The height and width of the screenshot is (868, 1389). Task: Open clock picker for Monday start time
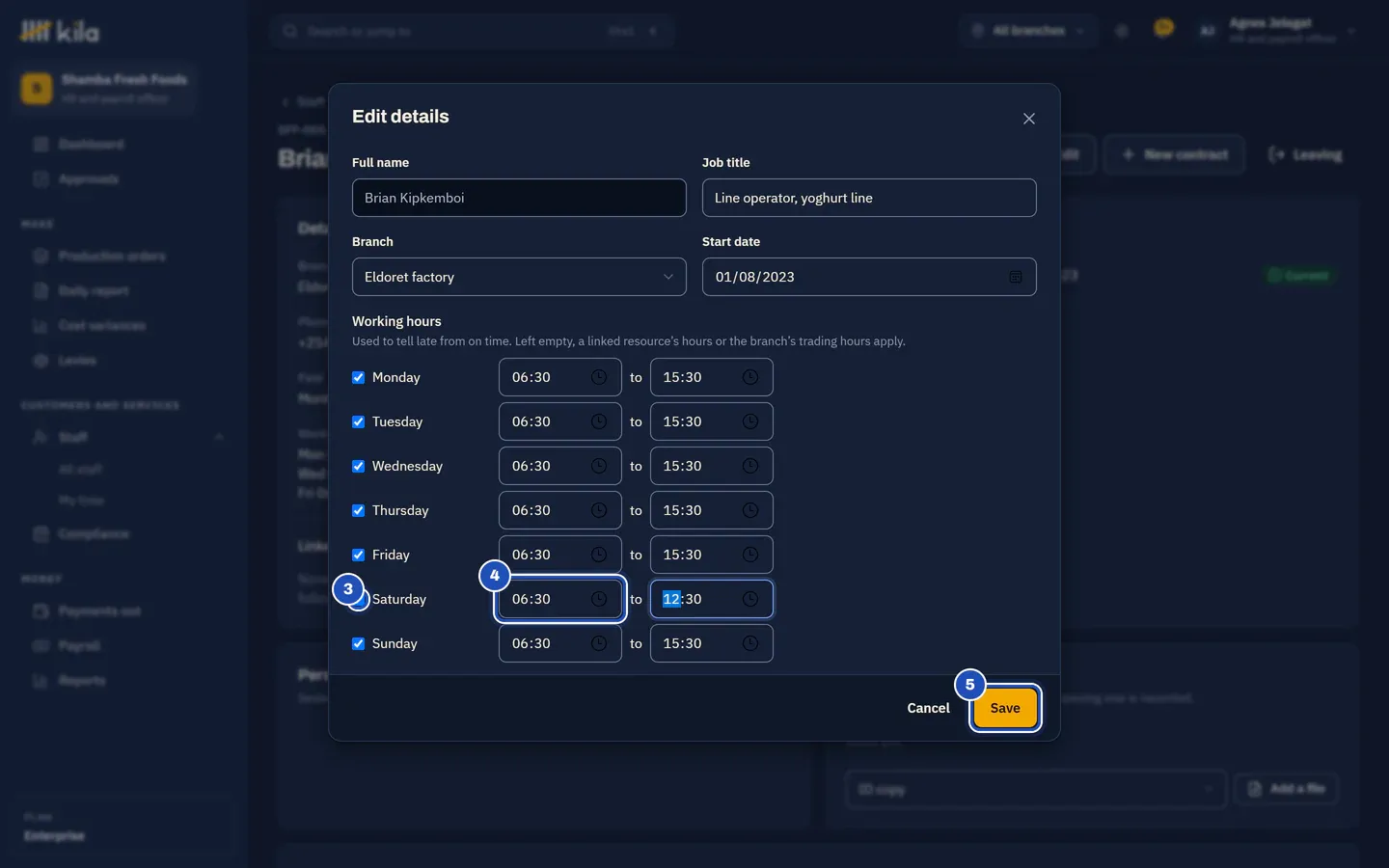click(x=599, y=377)
